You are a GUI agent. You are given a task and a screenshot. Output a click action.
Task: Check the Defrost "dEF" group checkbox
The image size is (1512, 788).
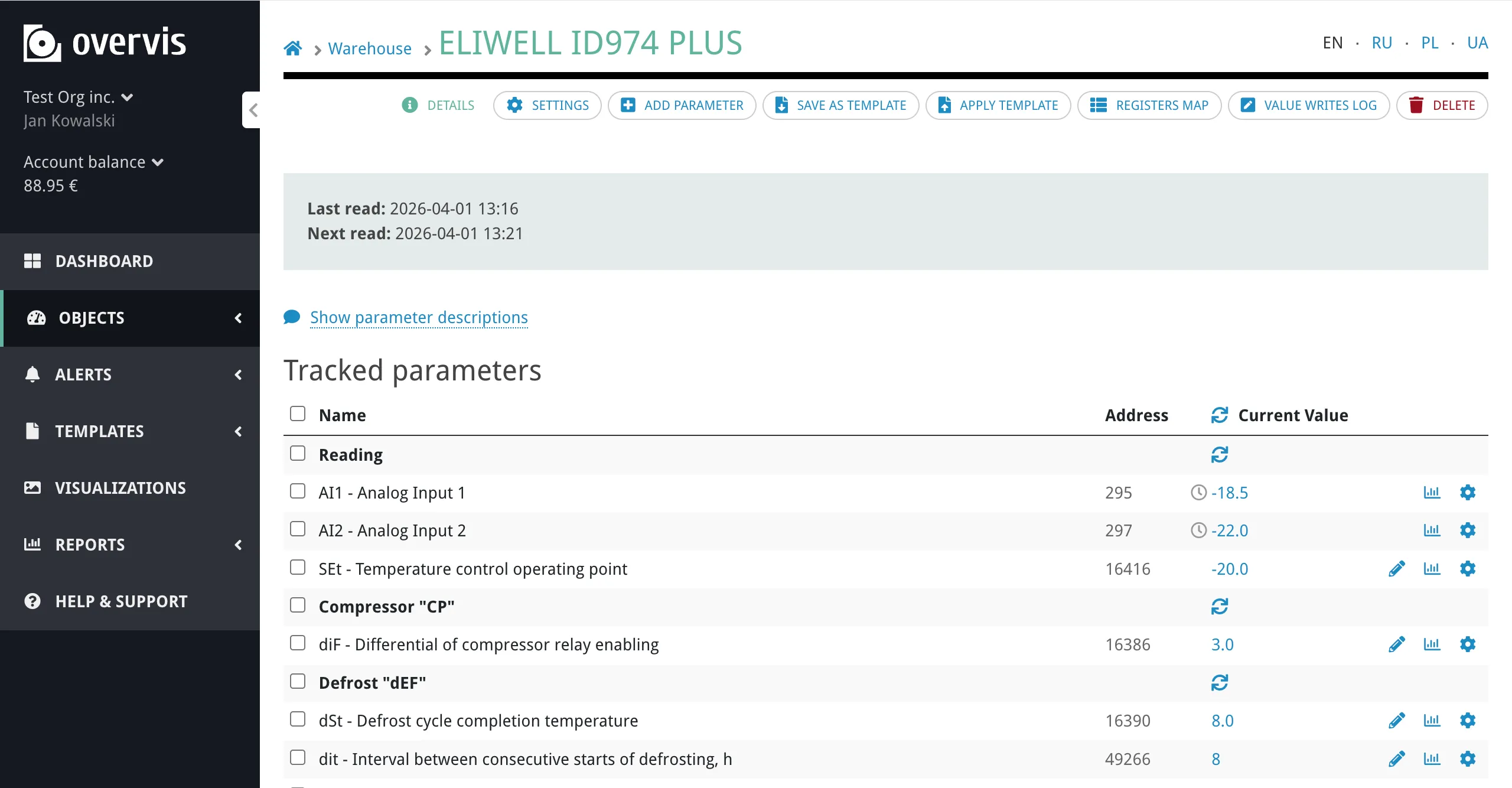[x=298, y=681]
